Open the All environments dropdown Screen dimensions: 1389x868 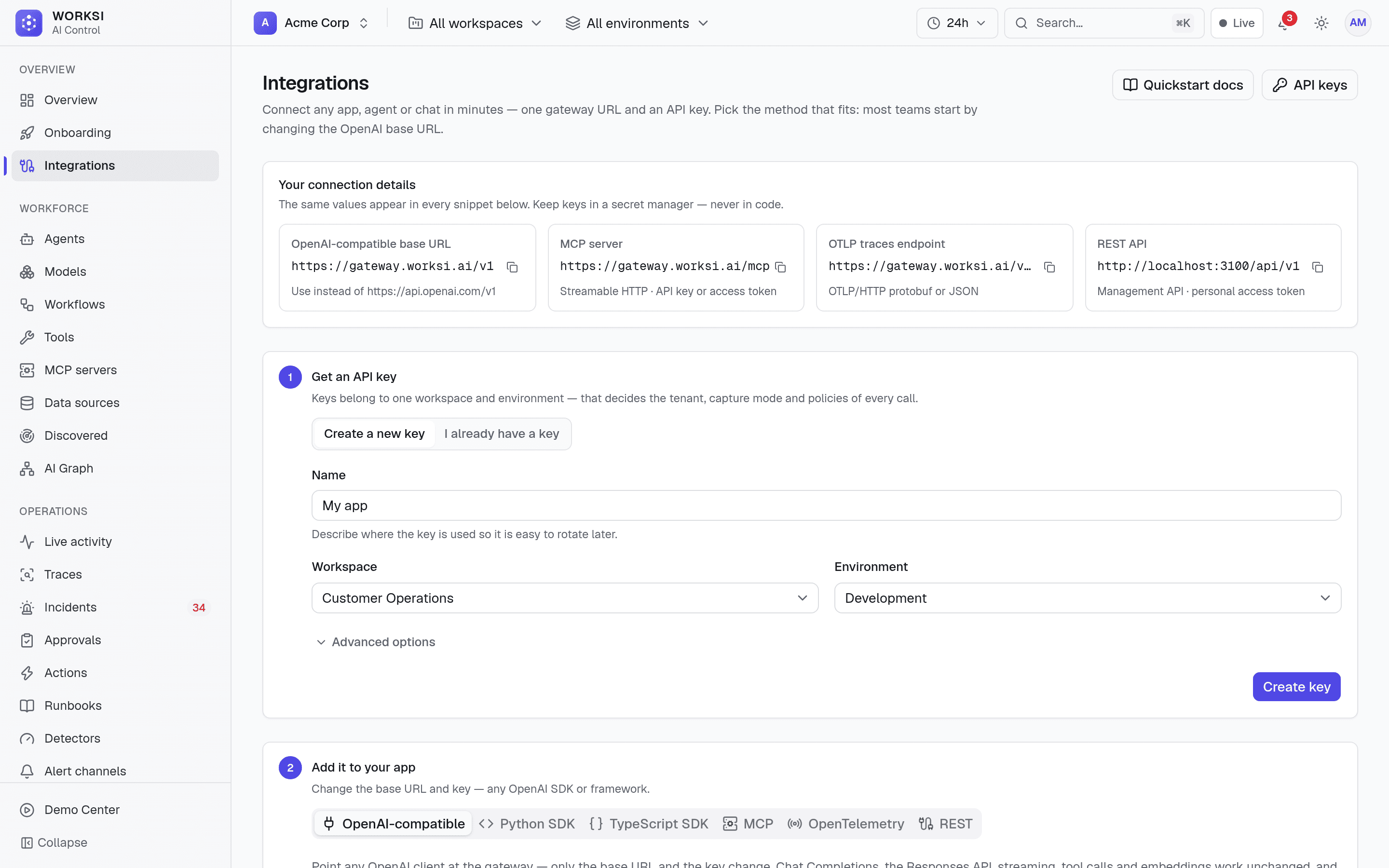[637, 23]
